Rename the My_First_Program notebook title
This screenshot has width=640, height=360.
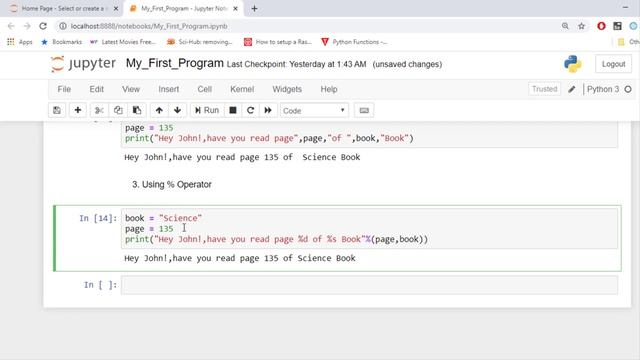point(174,63)
